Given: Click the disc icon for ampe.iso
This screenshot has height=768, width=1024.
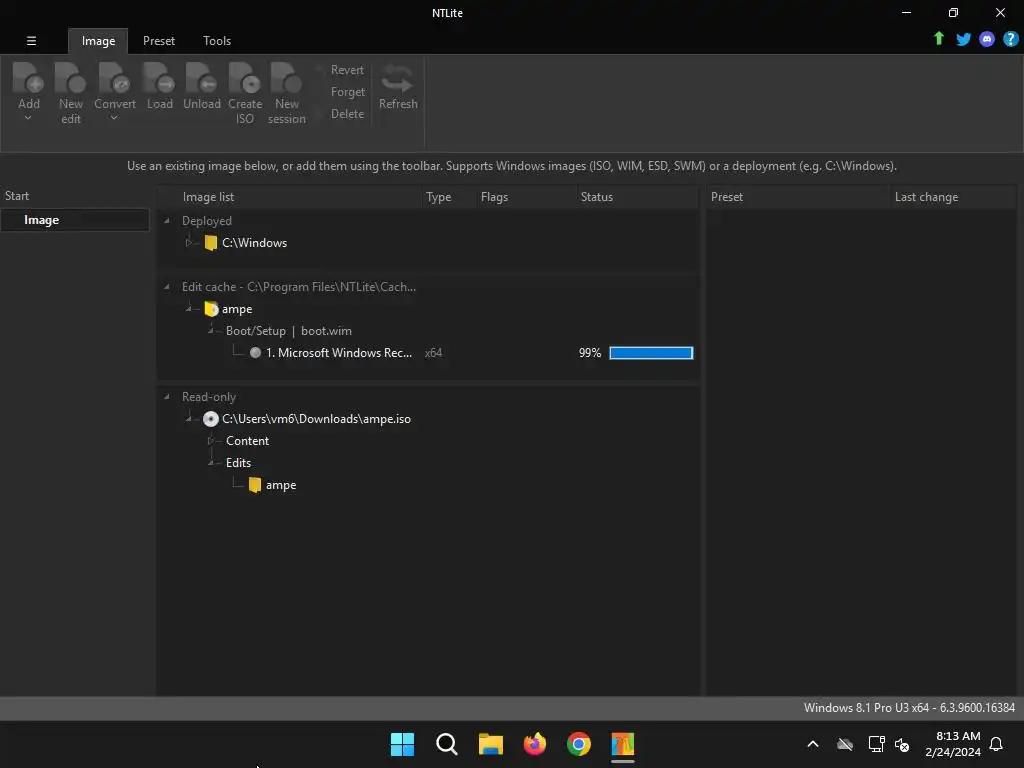Looking at the screenshot, I should click(210, 419).
